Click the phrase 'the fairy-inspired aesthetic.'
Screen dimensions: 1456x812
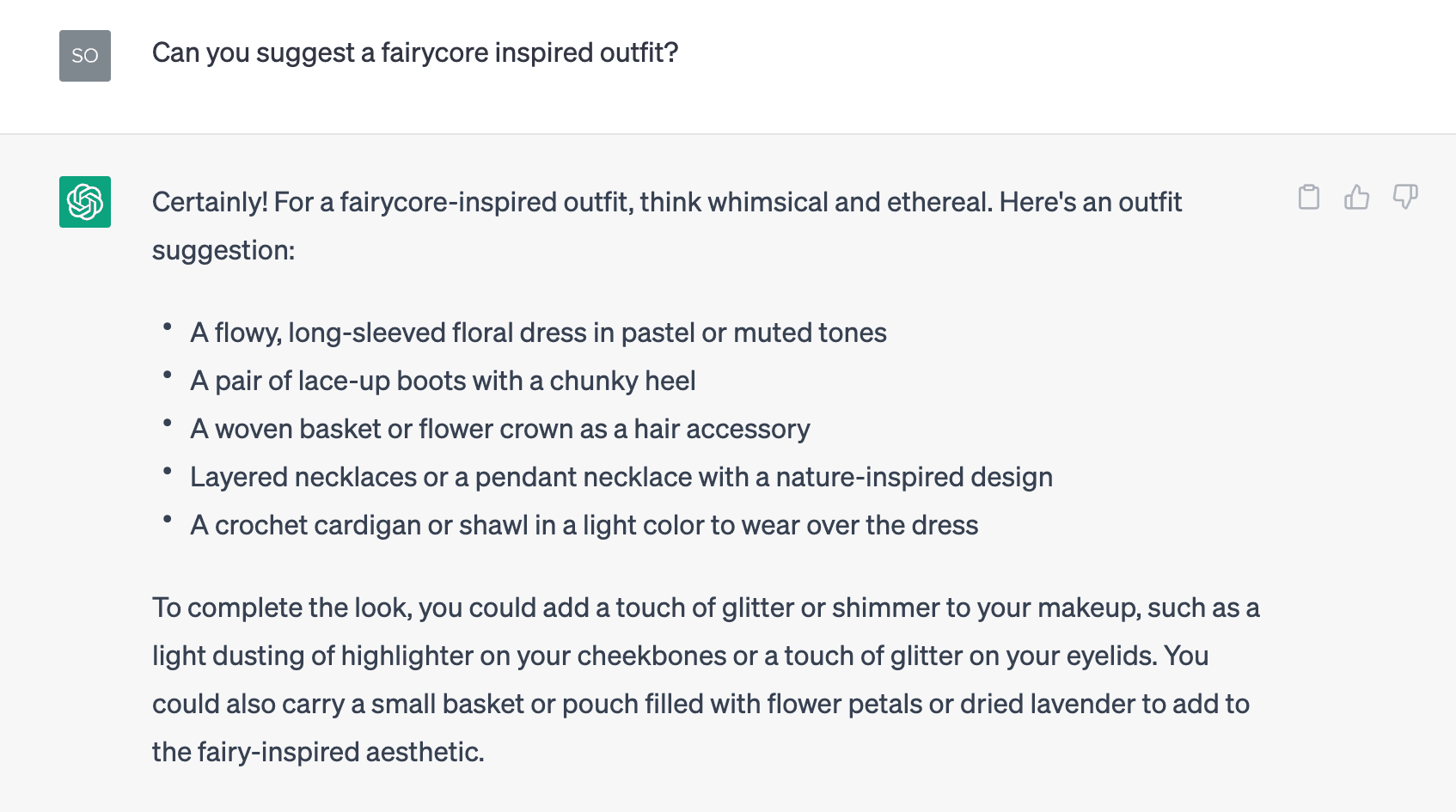coord(318,752)
